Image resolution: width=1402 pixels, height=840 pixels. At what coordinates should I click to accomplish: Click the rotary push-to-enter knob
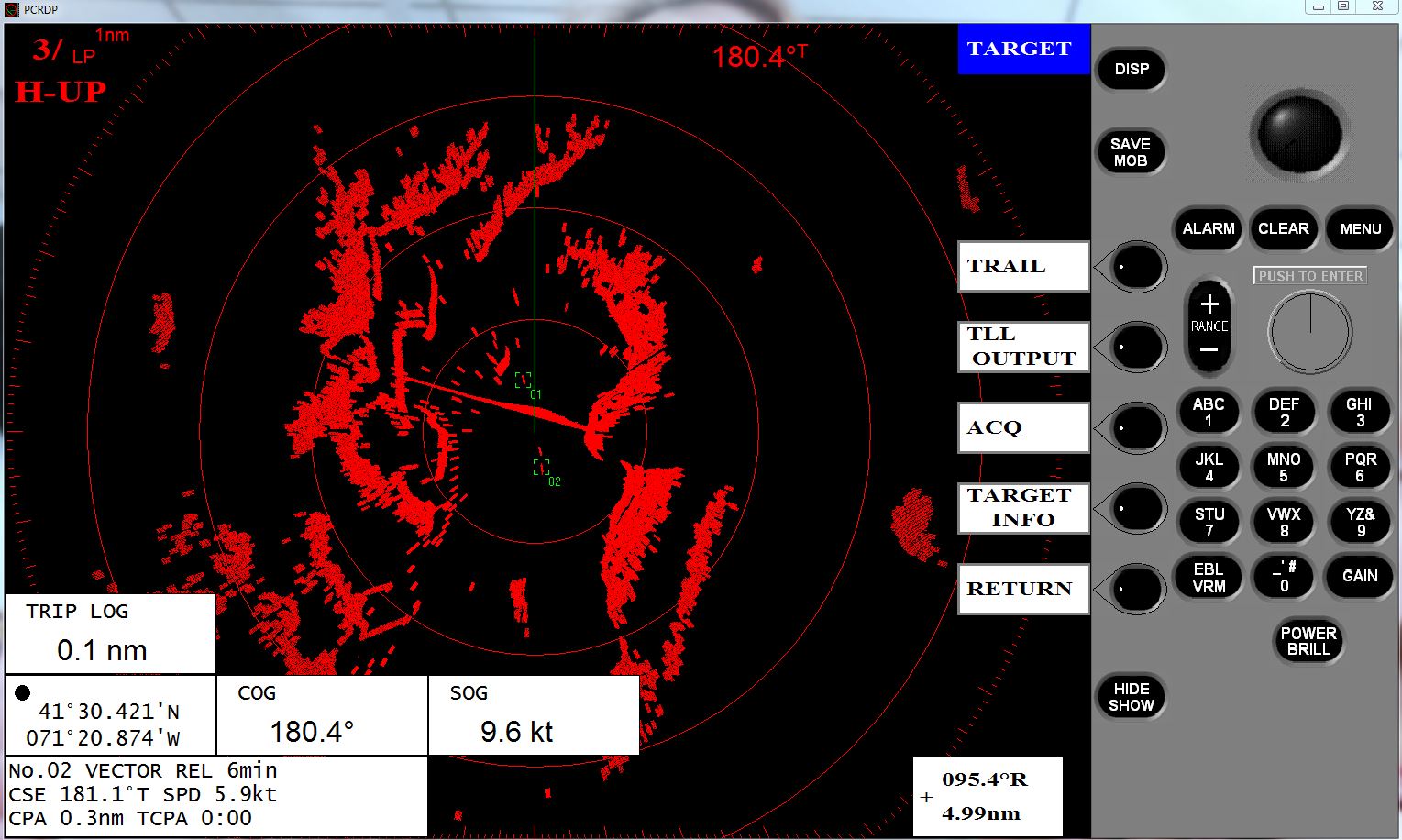coord(1309,332)
